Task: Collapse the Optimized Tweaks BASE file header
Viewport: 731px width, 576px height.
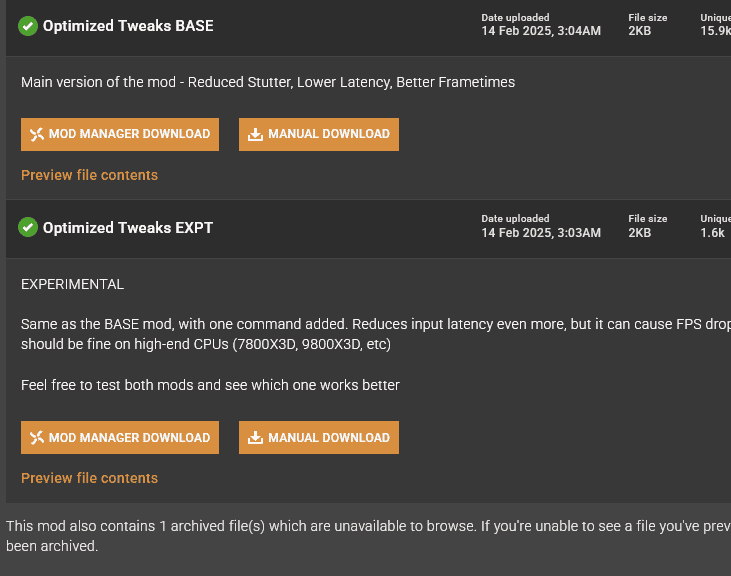Action: (368, 28)
